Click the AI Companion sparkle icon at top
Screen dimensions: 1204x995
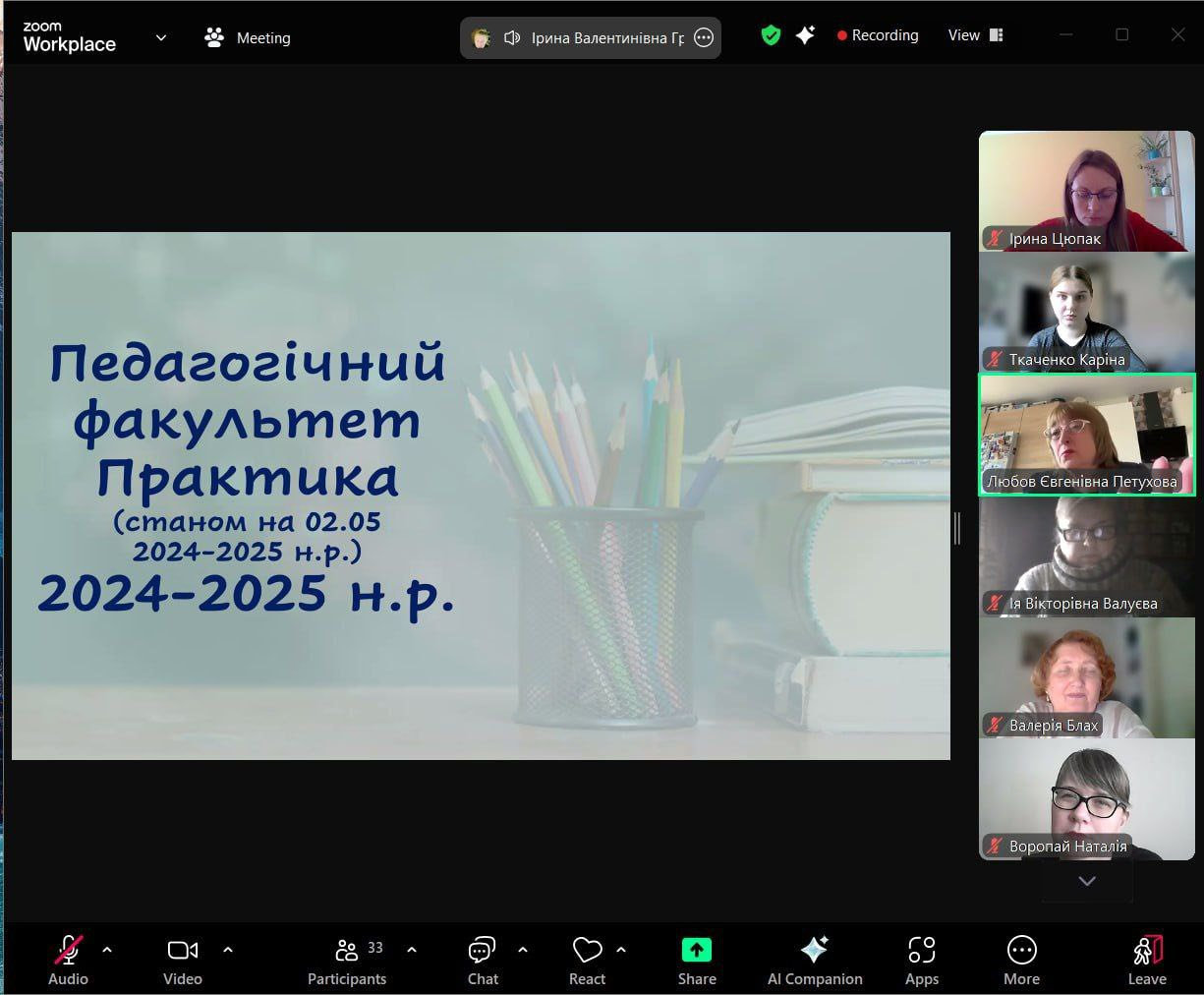point(805,35)
